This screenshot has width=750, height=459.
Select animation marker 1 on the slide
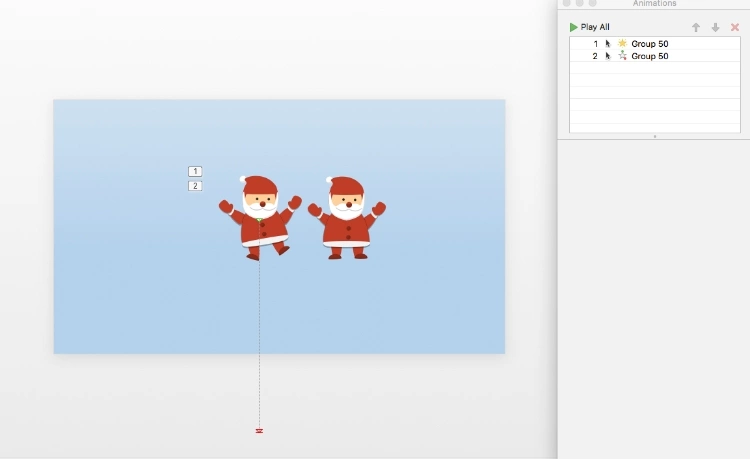click(x=195, y=171)
